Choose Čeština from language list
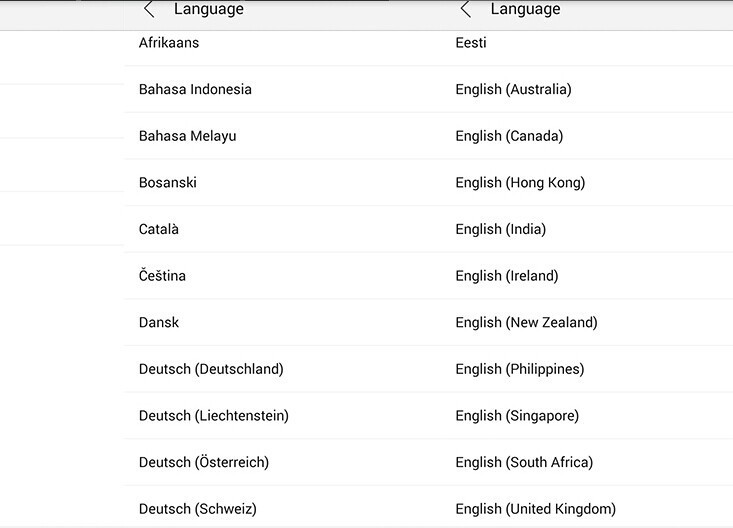 tap(162, 276)
